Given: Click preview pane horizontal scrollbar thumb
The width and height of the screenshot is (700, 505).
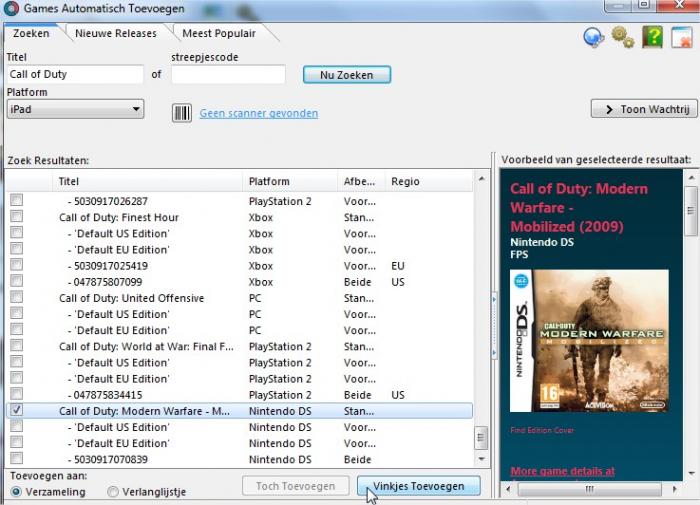Looking at the screenshot, I should coord(589,489).
